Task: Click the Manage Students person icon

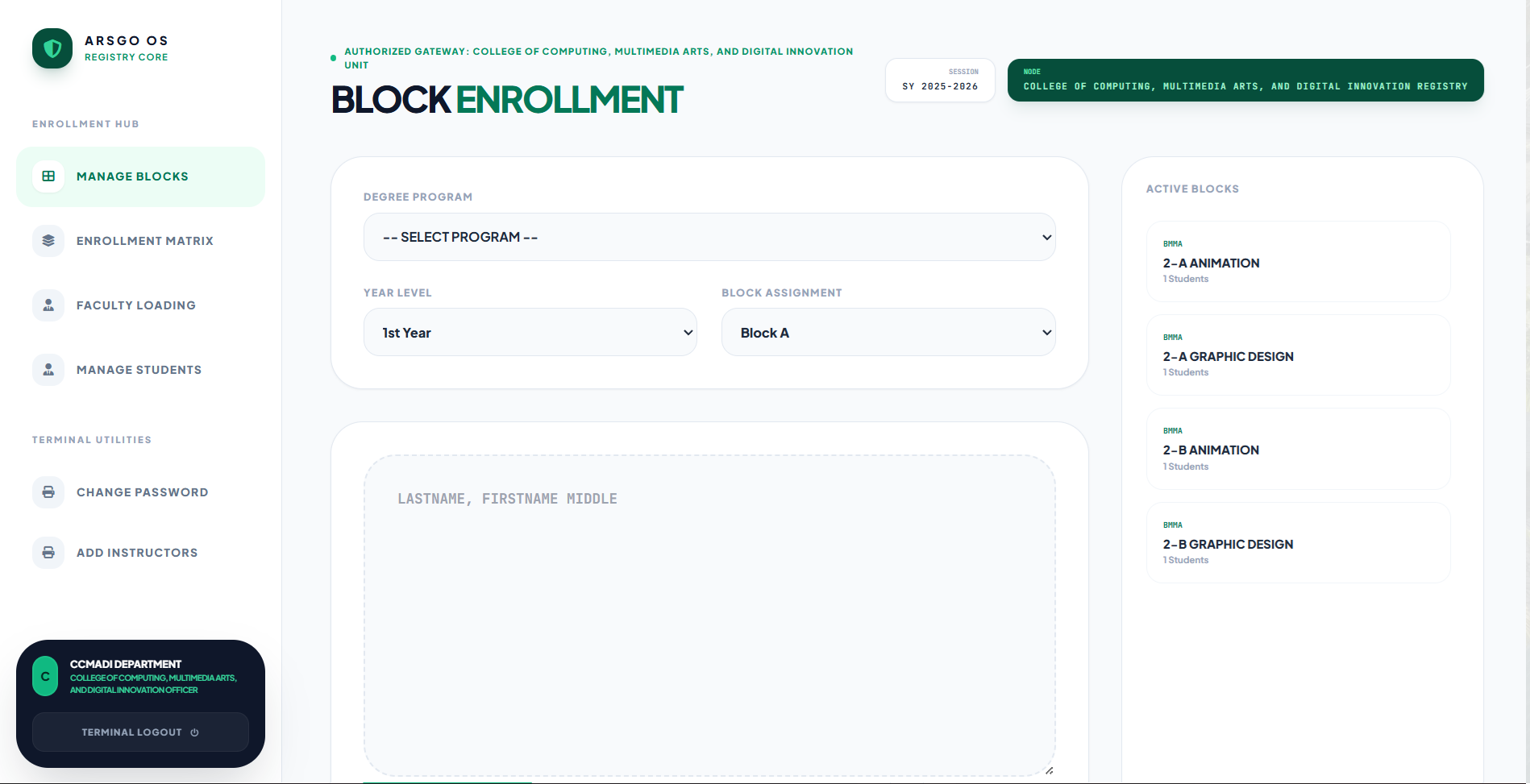Action: coord(48,370)
